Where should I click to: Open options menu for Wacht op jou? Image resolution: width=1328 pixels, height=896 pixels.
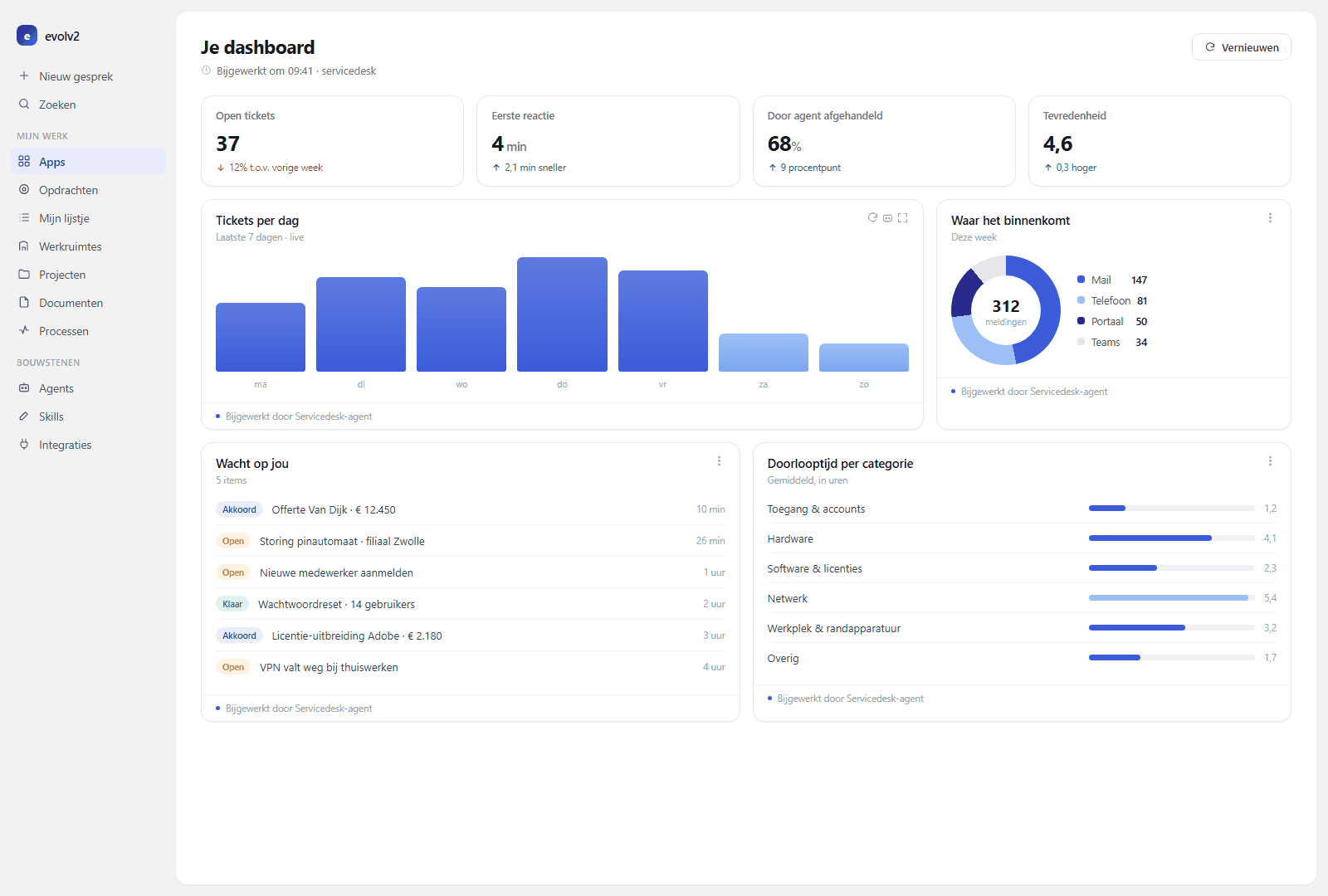719,461
